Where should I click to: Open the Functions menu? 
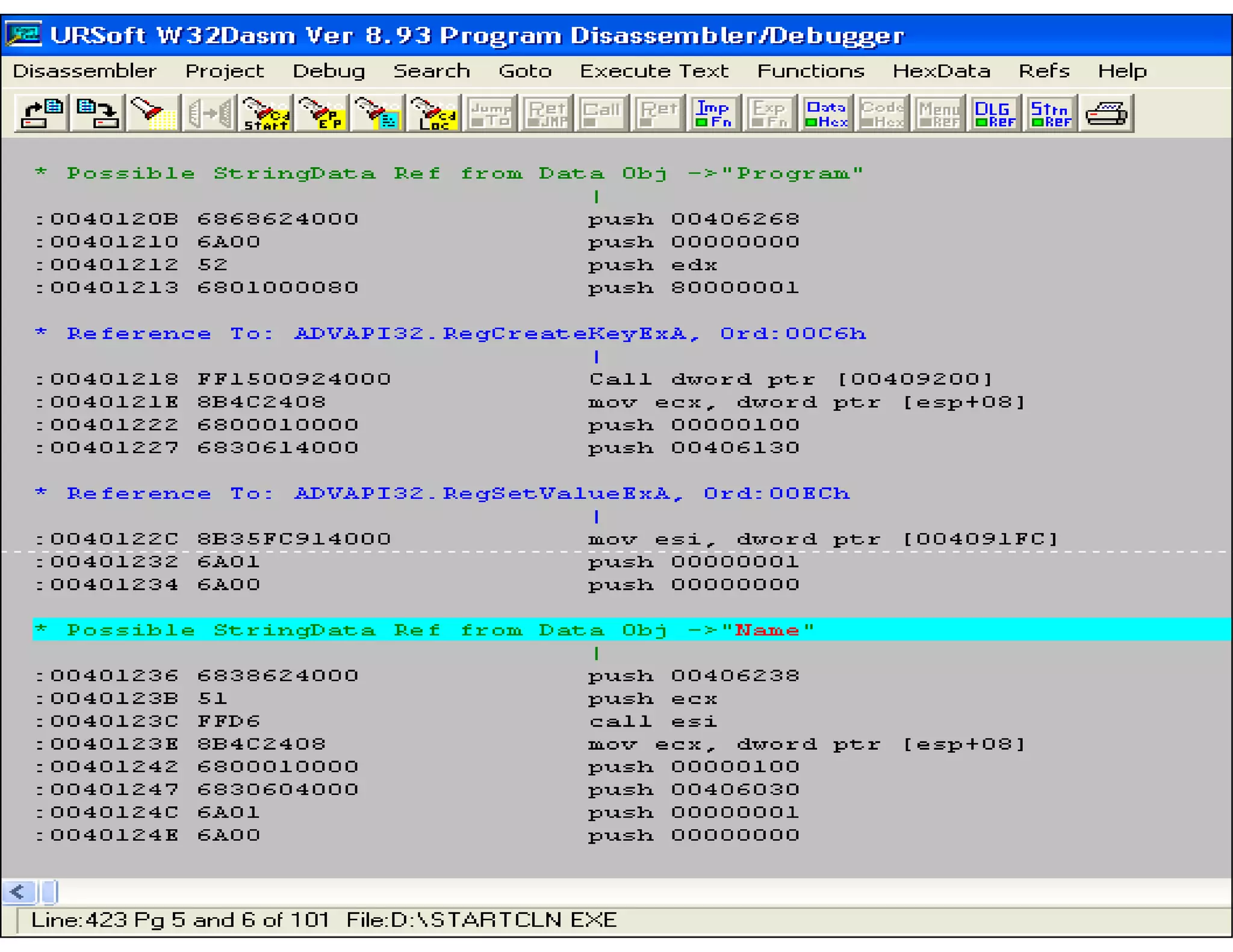[x=810, y=71]
